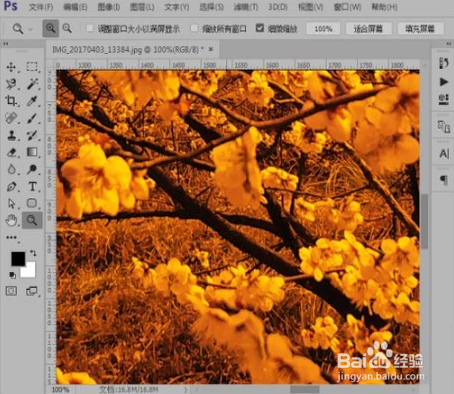Open the View menu
Image resolution: width=454 pixels, height=394 pixels.
(x=310, y=7)
